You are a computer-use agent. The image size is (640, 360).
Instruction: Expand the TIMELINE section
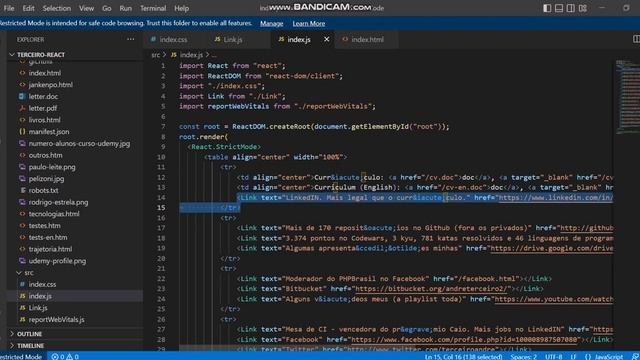coord(30,346)
